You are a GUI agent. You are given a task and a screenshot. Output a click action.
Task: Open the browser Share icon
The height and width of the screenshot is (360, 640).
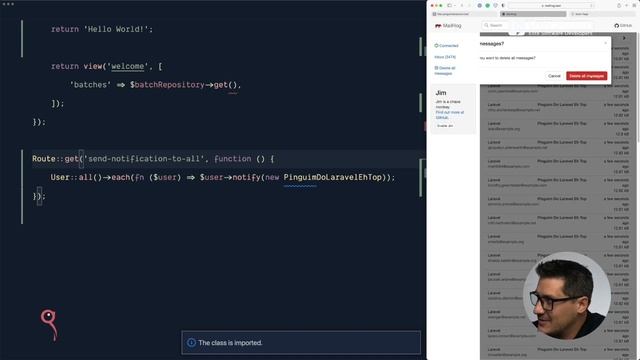(619, 6)
